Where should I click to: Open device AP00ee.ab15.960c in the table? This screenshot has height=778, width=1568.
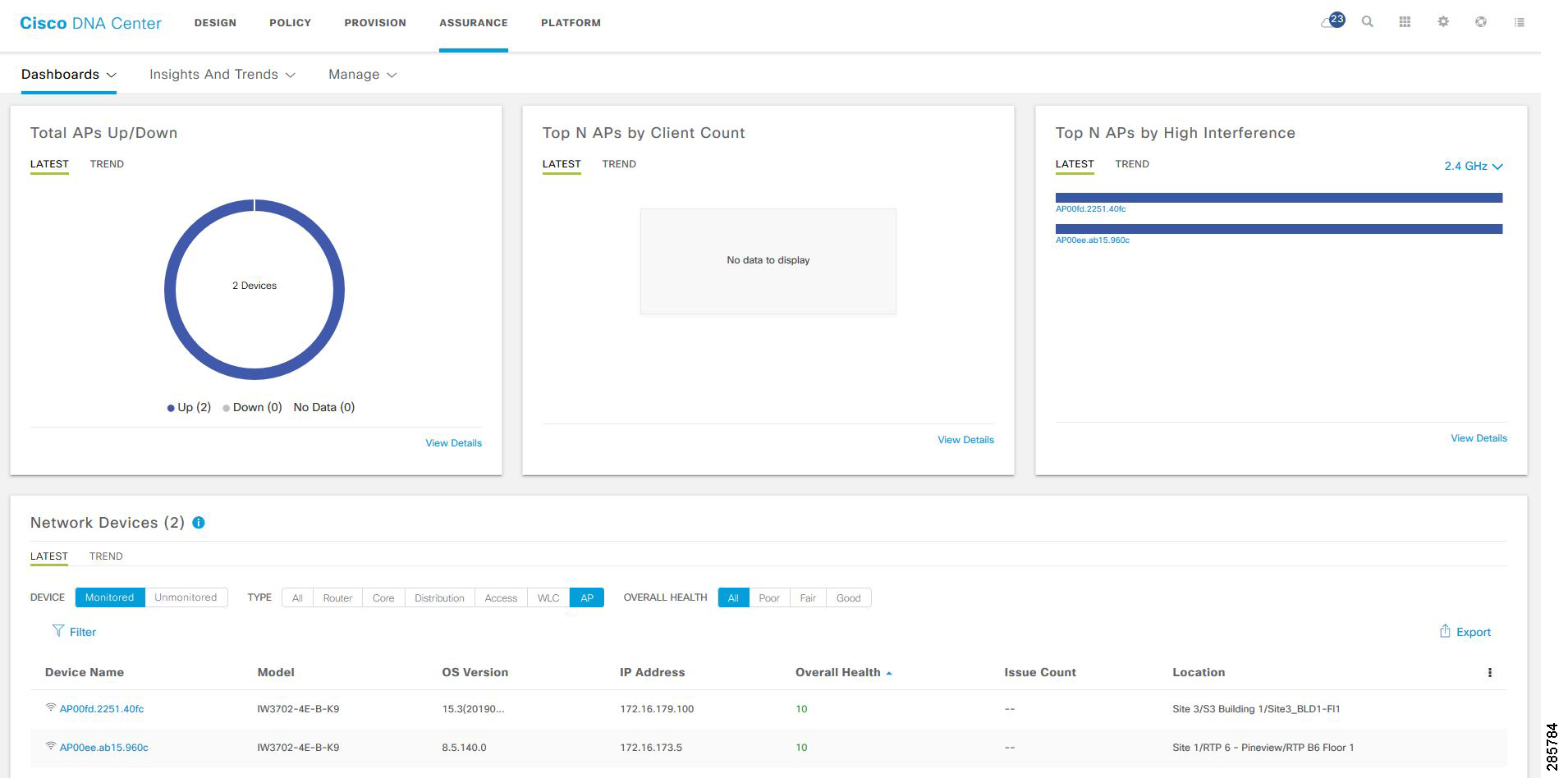pyautogui.click(x=104, y=748)
